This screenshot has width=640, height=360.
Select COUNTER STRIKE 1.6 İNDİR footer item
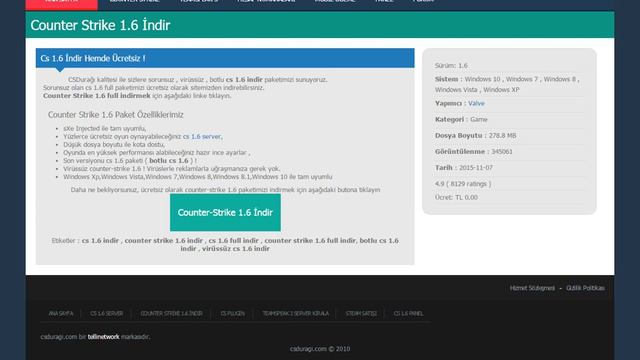[171, 313]
